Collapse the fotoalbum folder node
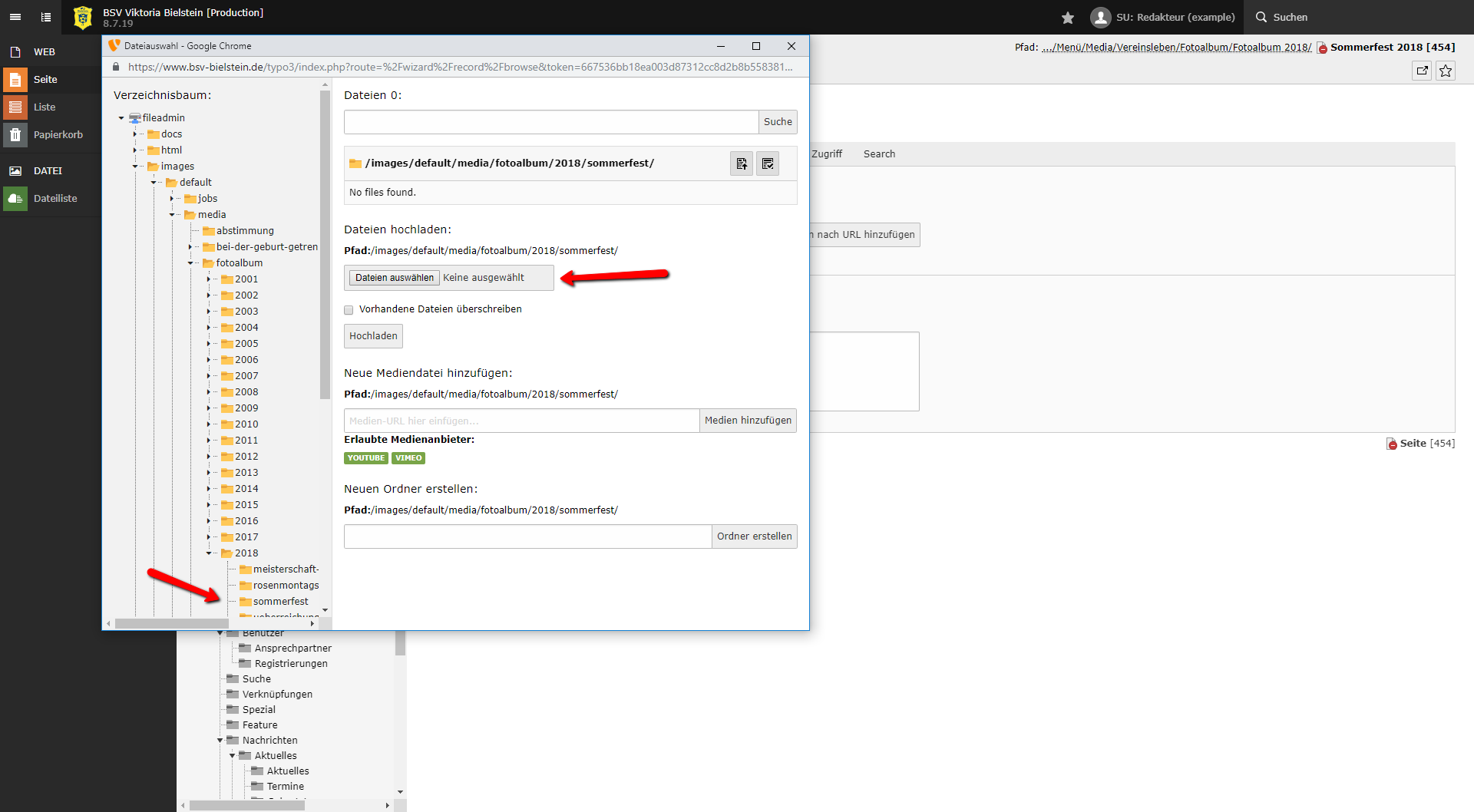The image size is (1474, 812). [190, 263]
